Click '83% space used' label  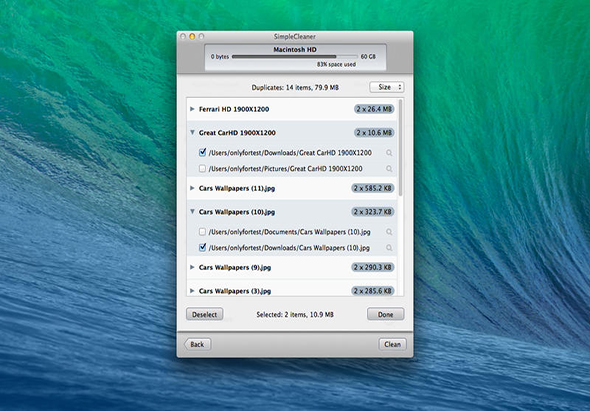point(336,64)
